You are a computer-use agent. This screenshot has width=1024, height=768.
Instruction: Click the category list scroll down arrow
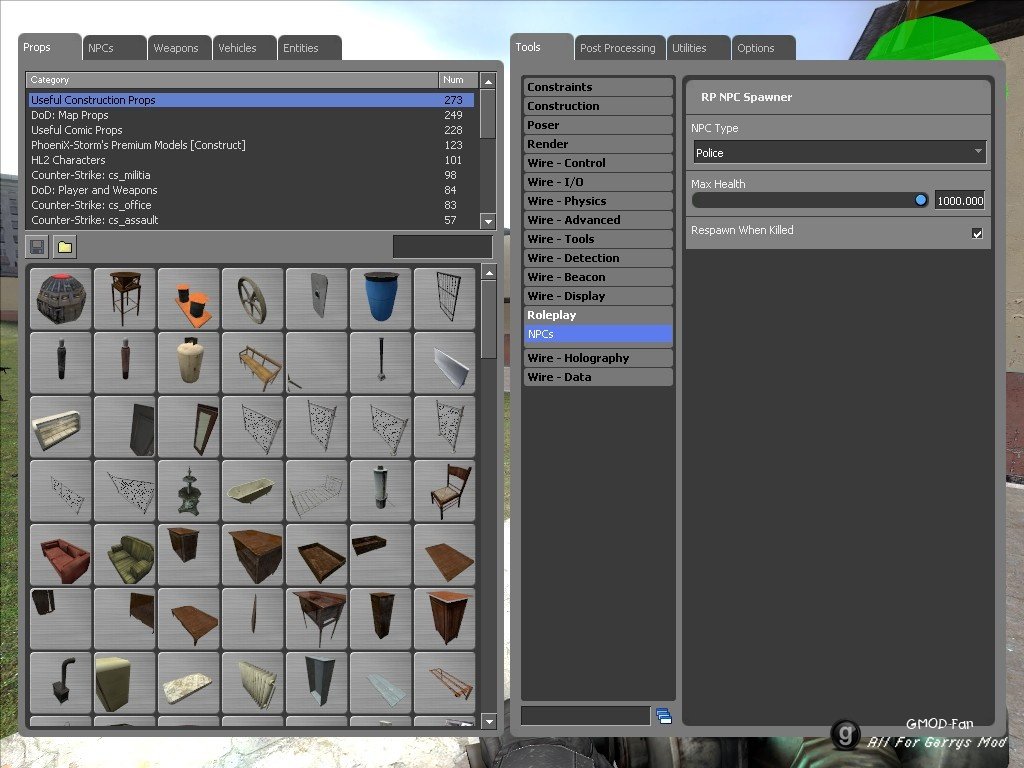(x=488, y=221)
